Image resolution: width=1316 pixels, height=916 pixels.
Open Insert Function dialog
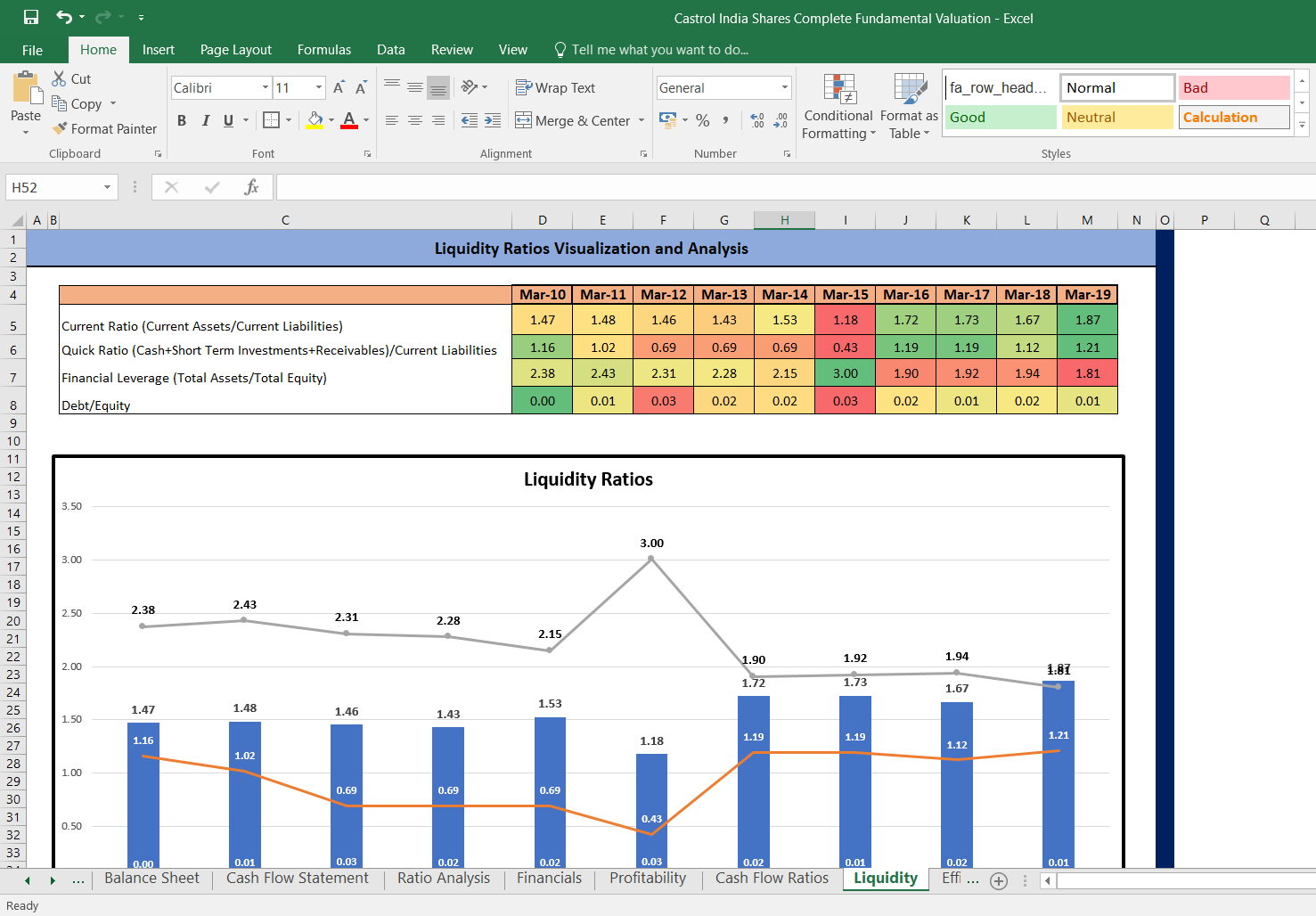pos(251,187)
